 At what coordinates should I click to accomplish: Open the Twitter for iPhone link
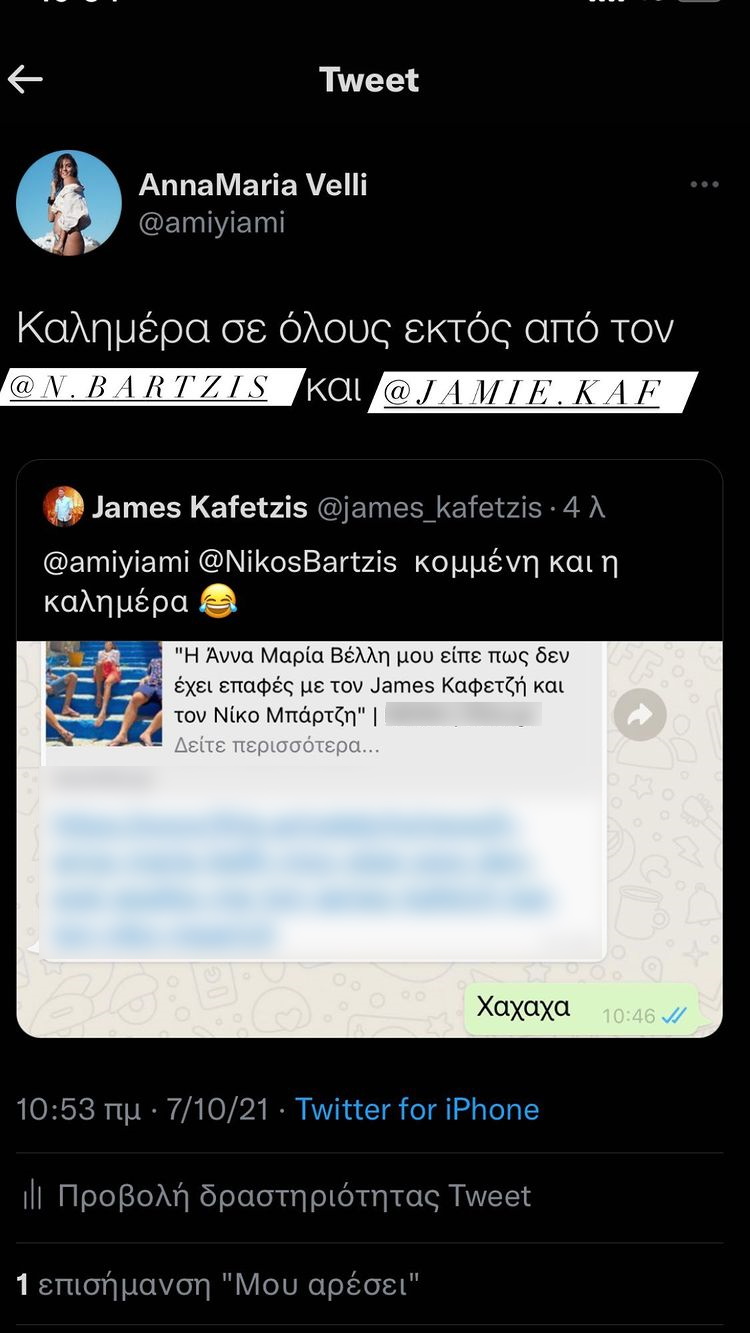tap(417, 1109)
